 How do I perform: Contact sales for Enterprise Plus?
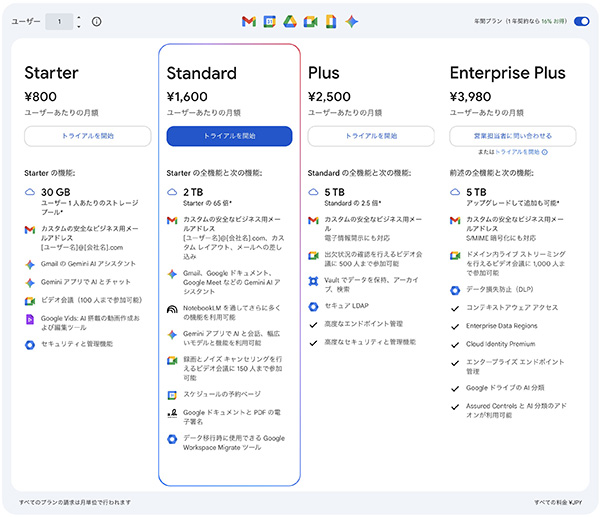[x=513, y=136]
